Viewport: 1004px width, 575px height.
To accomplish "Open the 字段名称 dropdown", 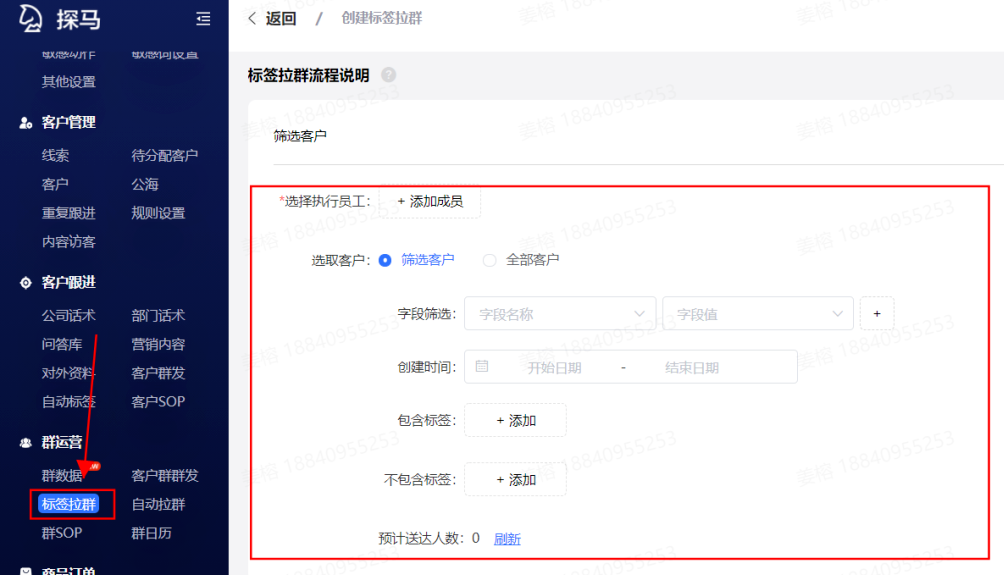I will tap(560, 314).
